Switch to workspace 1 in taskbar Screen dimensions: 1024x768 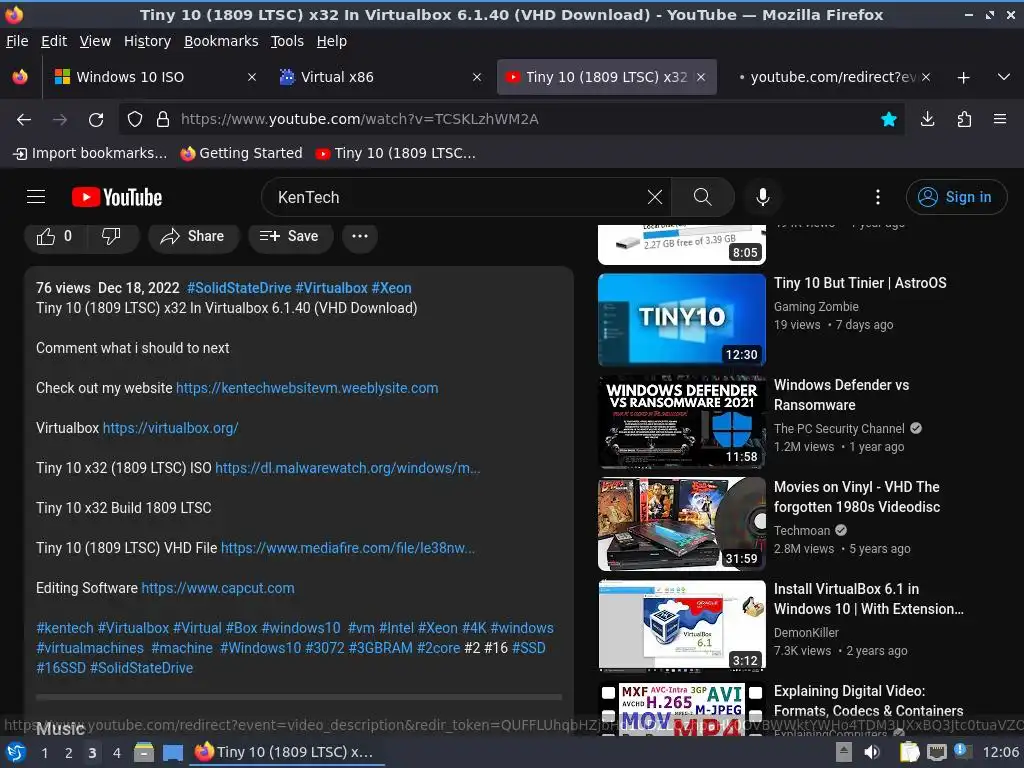[44, 753]
